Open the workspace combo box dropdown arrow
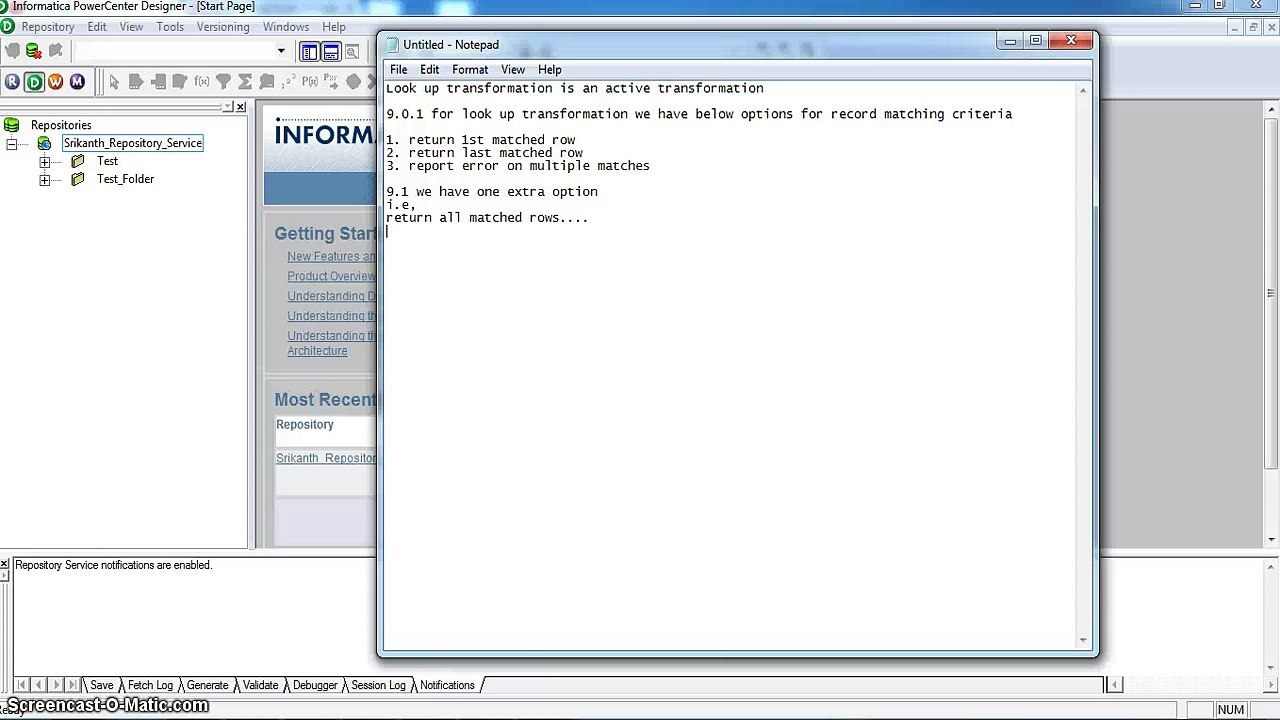Image resolution: width=1280 pixels, height=720 pixels. [281, 51]
